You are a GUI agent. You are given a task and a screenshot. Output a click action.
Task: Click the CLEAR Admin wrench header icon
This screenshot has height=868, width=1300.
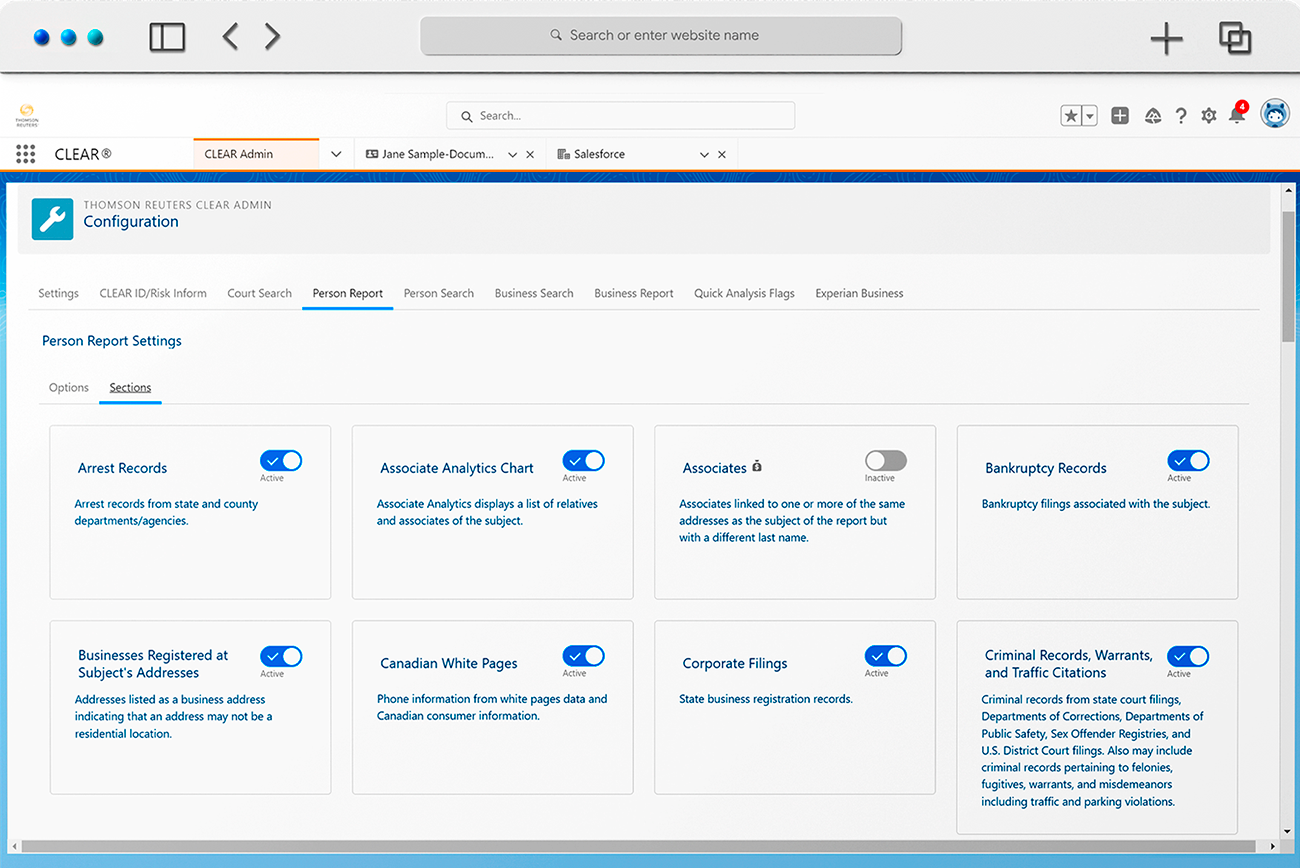[53, 218]
